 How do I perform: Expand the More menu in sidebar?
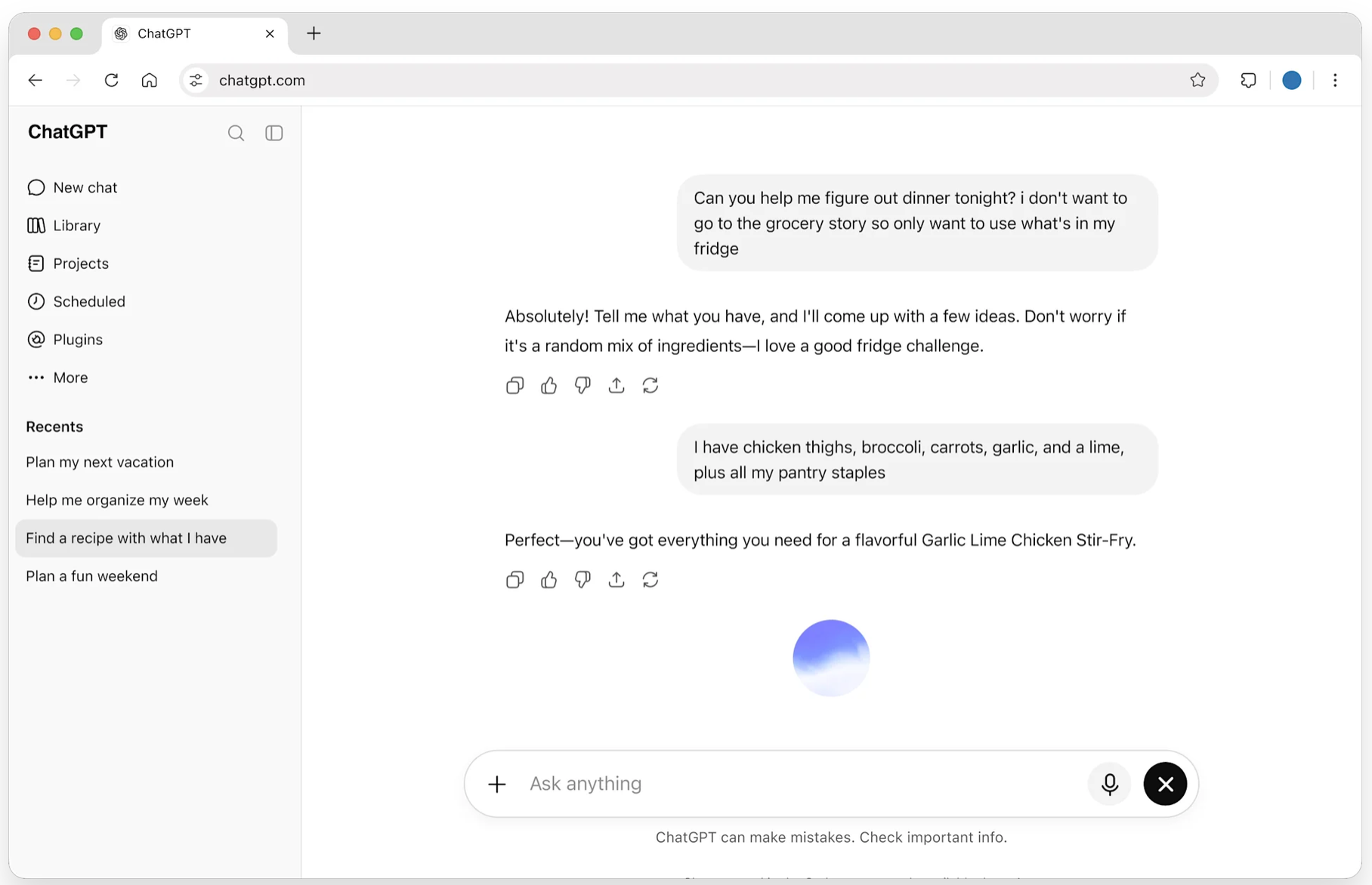pos(57,378)
